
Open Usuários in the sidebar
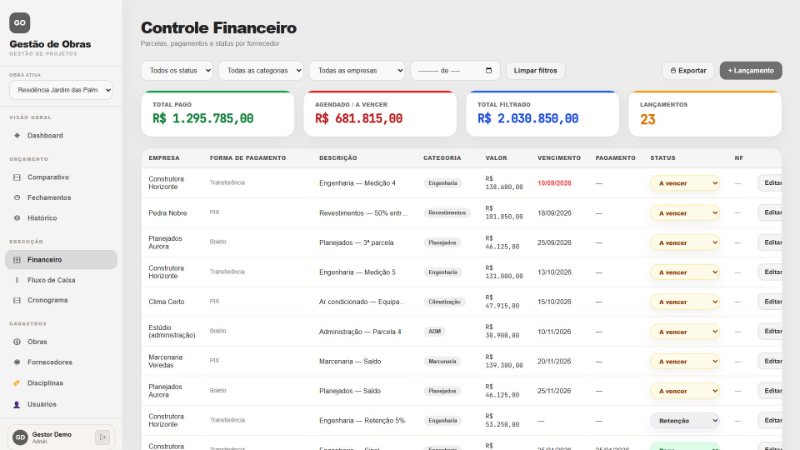(61, 404)
